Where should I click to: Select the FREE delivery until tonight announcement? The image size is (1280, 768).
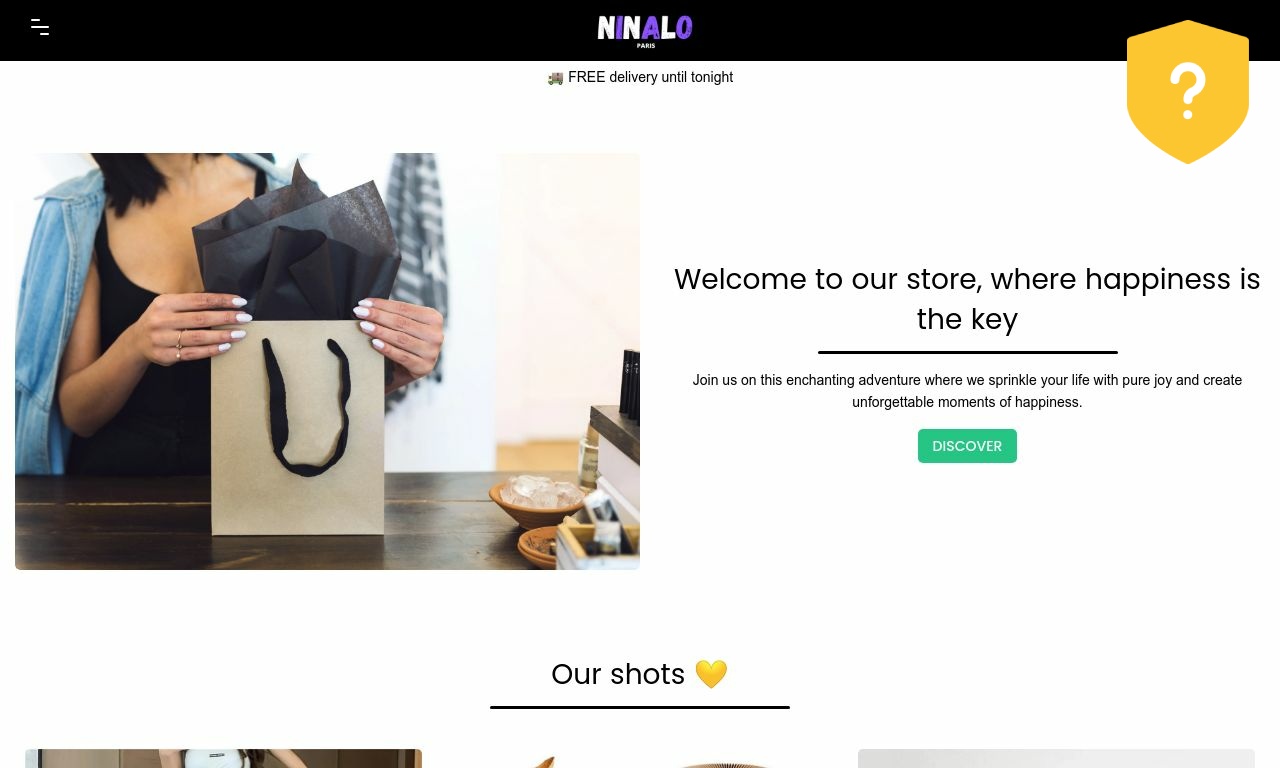point(640,77)
